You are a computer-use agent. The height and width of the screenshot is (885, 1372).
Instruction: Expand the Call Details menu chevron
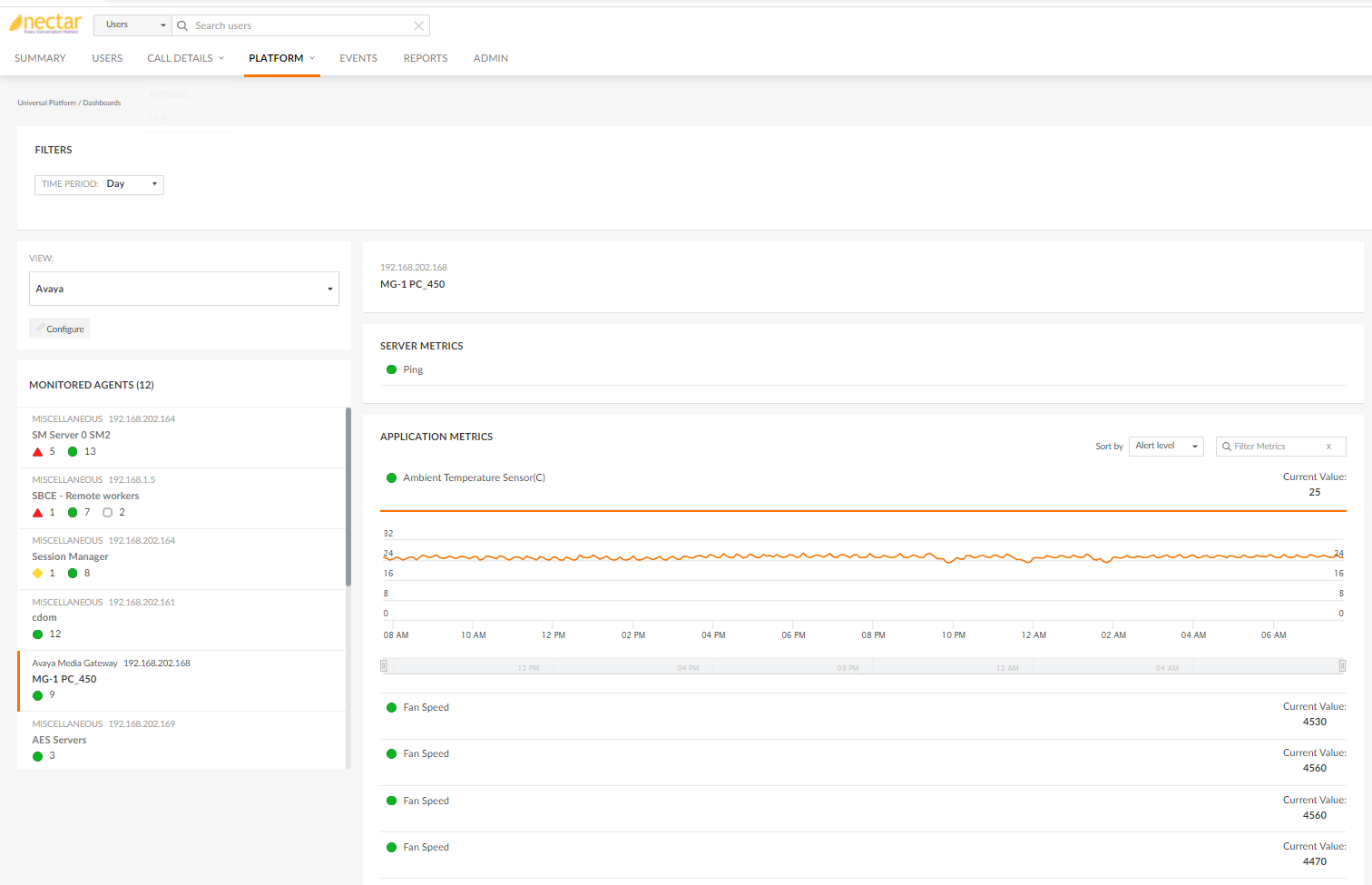pyautogui.click(x=221, y=58)
